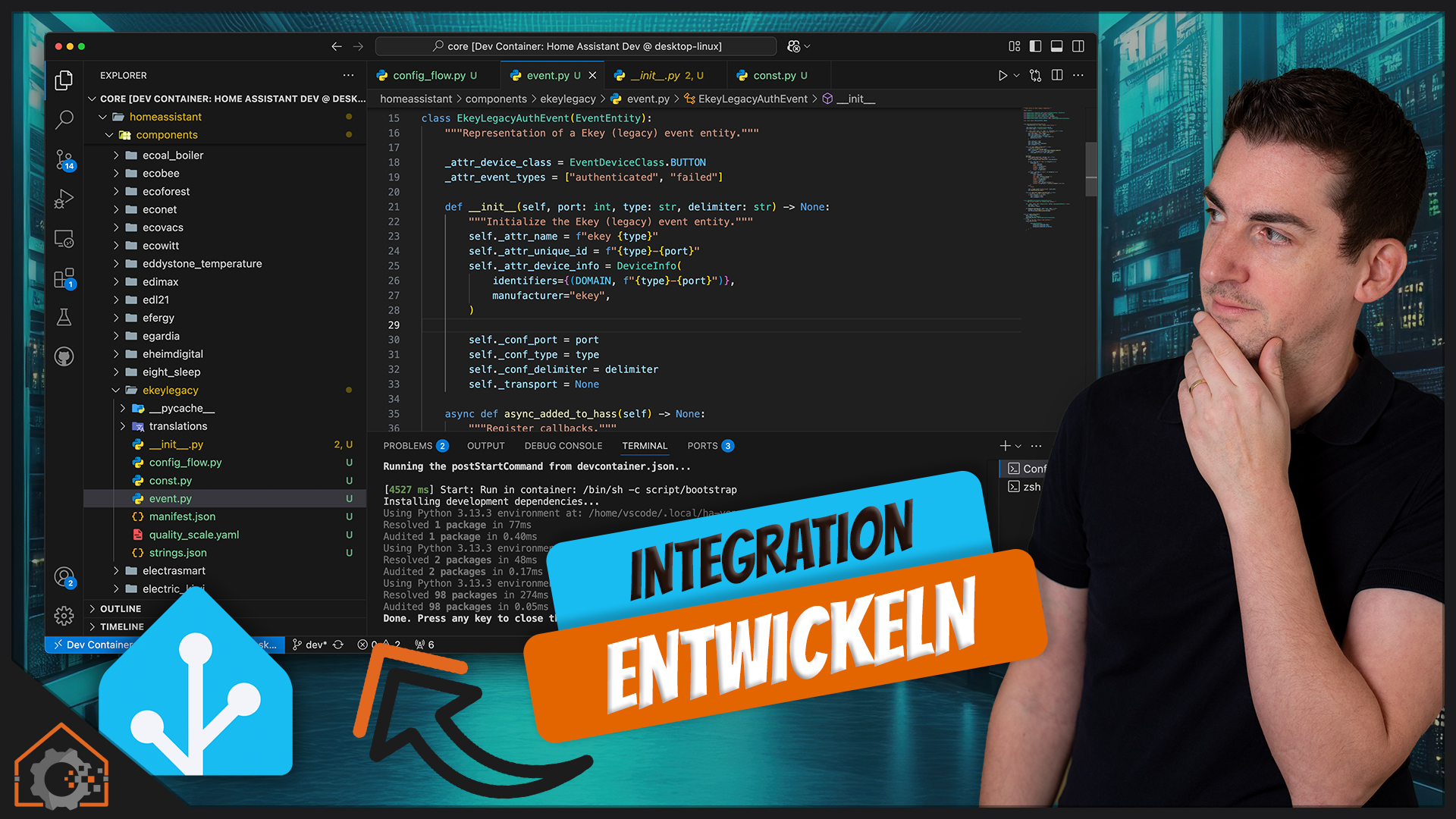The width and height of the screenshot is (1456, 819).
Task: Collapse the ekeylegacy folder
Action: pos(115,390)
